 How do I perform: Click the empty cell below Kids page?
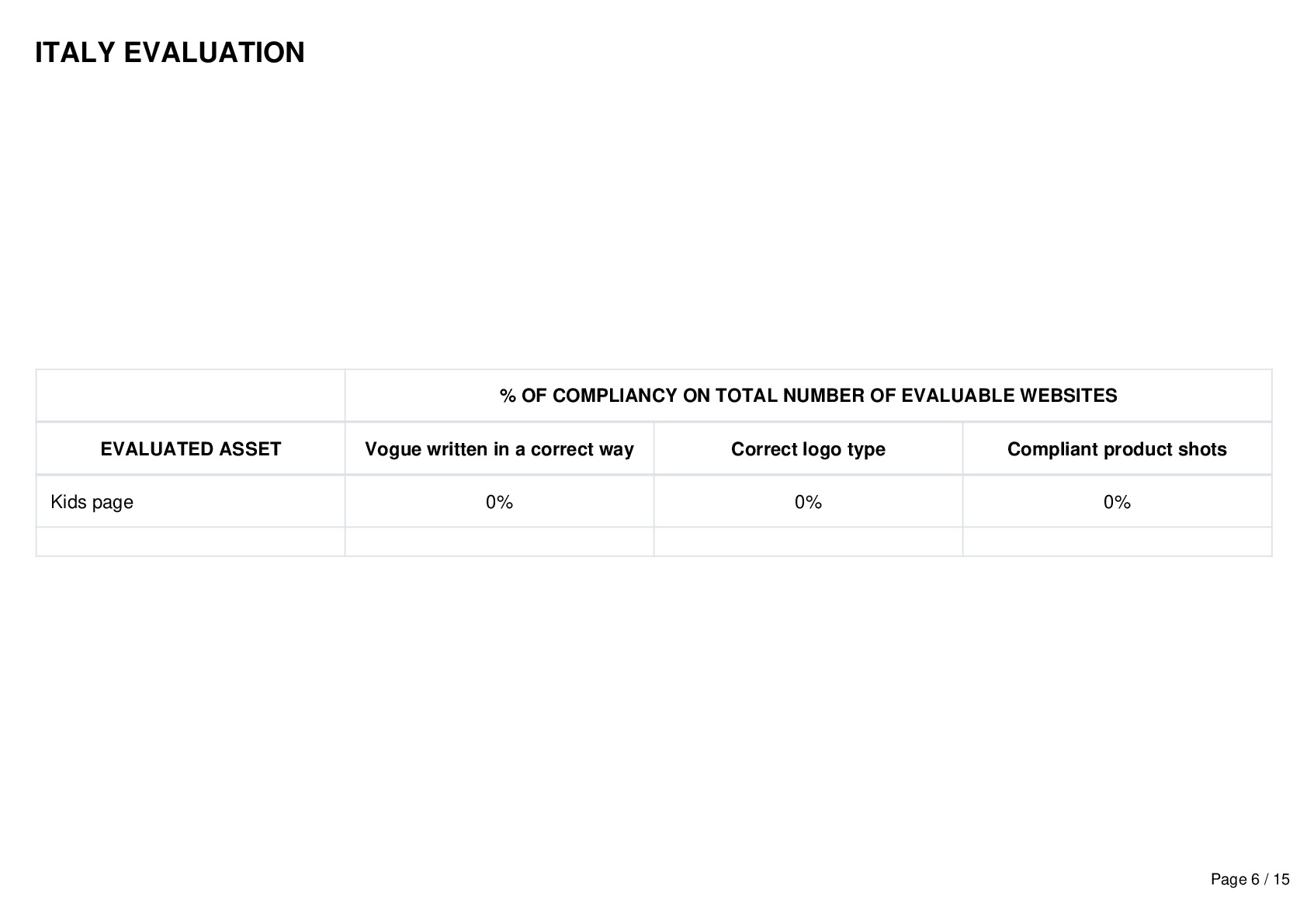click(191, 542)
